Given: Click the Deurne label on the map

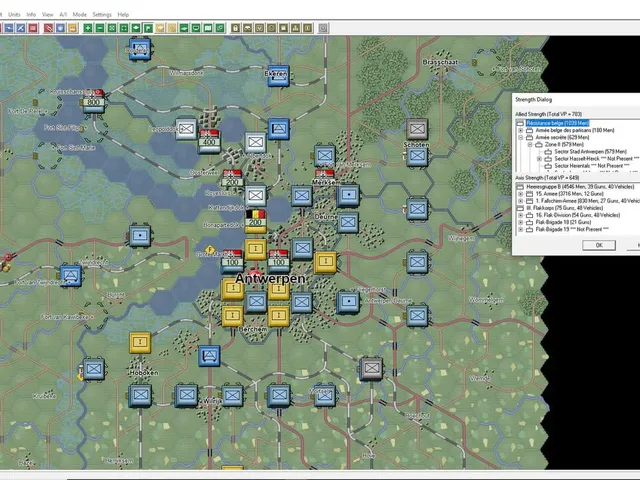Looking at the screenshot, I should click(x=325, y=217).
